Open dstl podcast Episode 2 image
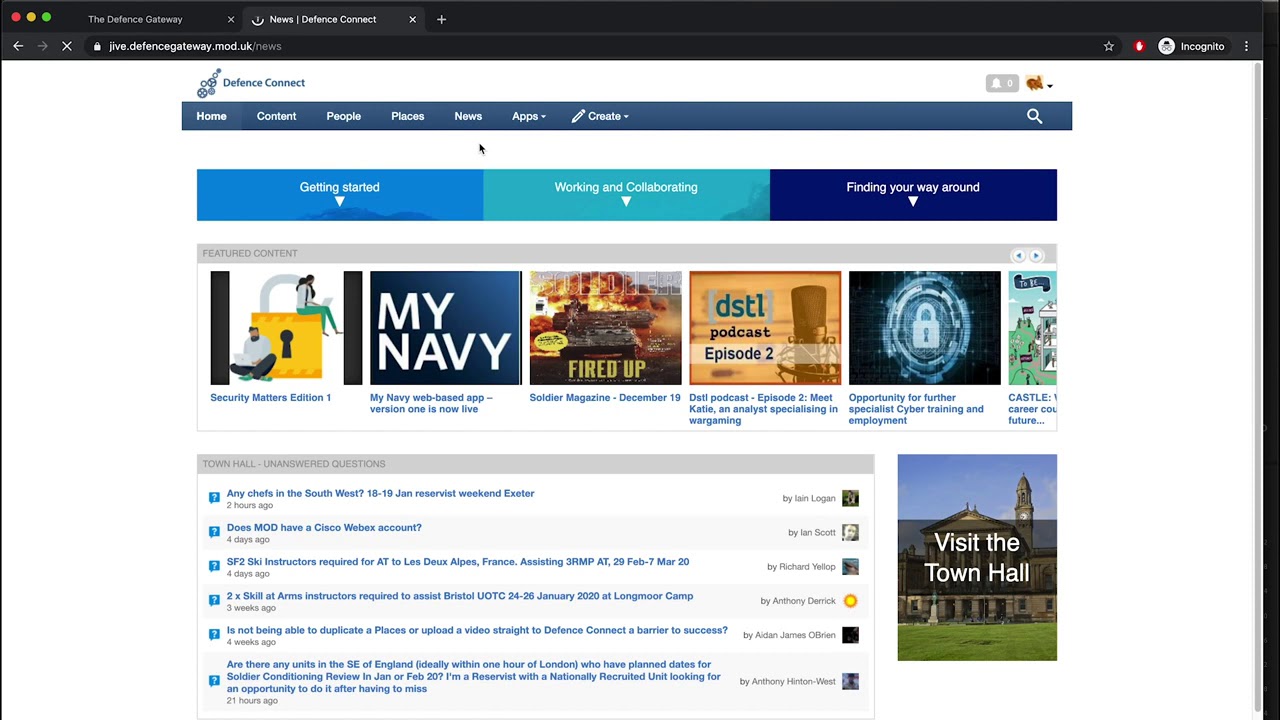This screenshot has height=720, width=1280. 765,328
